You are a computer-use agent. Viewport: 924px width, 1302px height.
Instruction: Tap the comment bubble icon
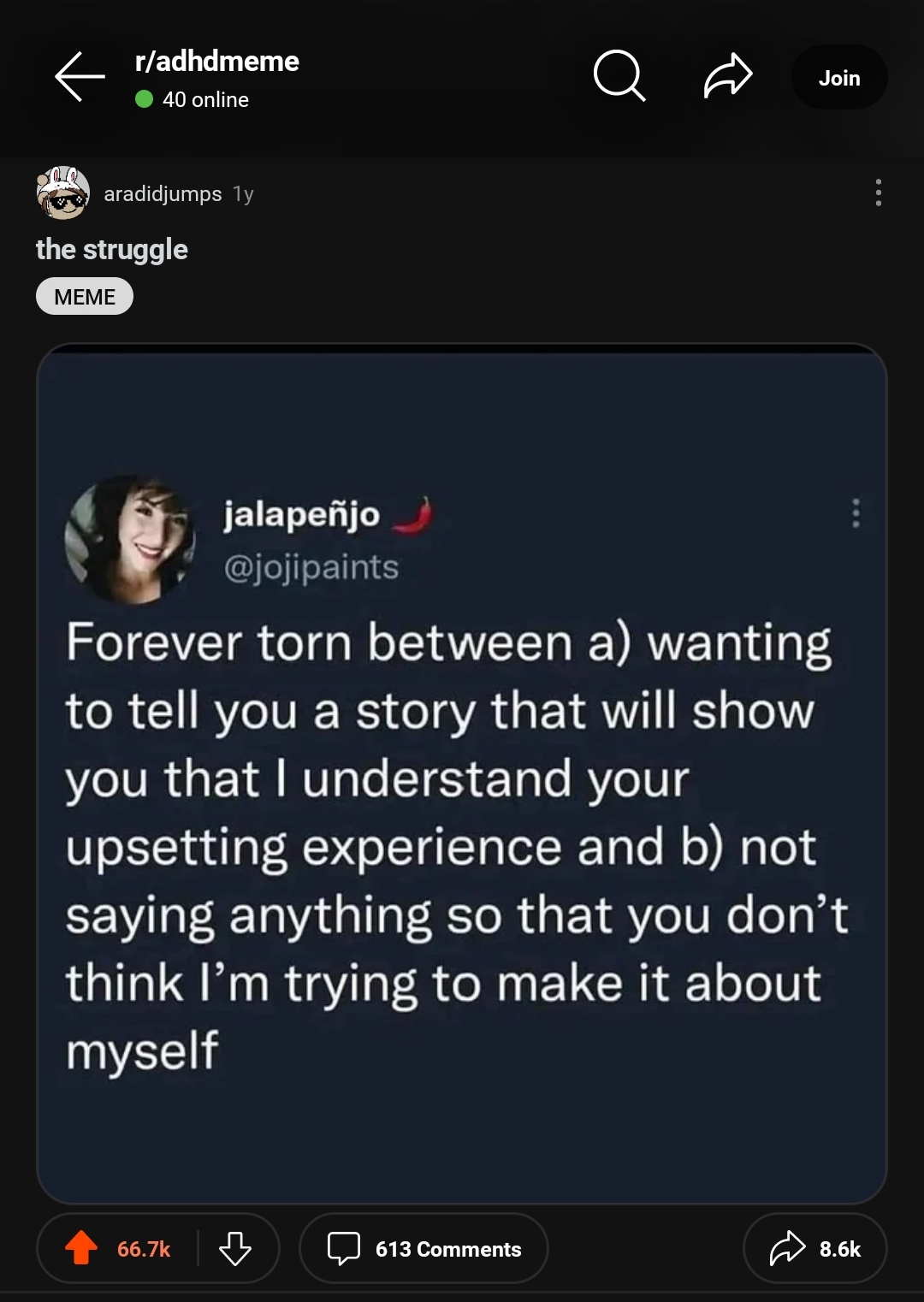(344, 1248)
